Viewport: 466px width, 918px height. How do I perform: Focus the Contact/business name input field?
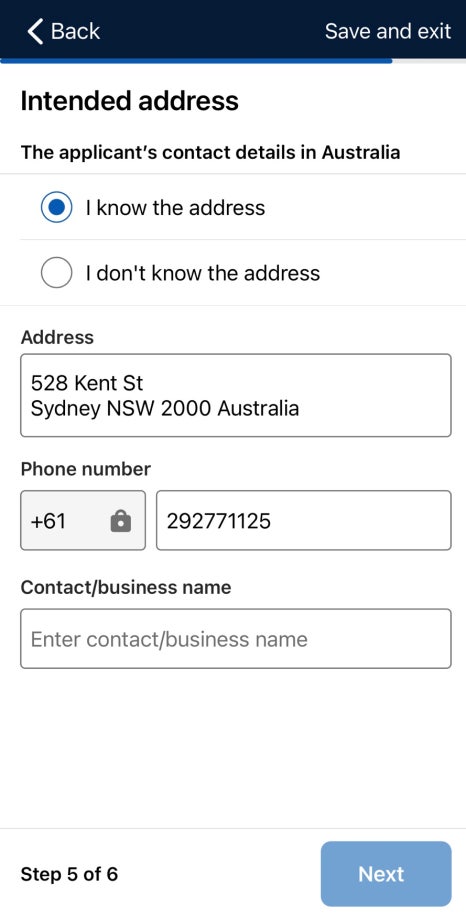236,639
